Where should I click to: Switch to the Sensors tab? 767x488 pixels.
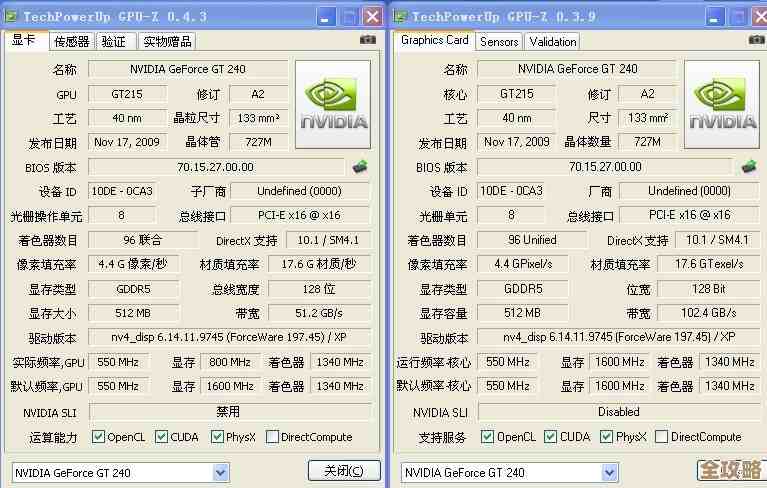(499, 42)
